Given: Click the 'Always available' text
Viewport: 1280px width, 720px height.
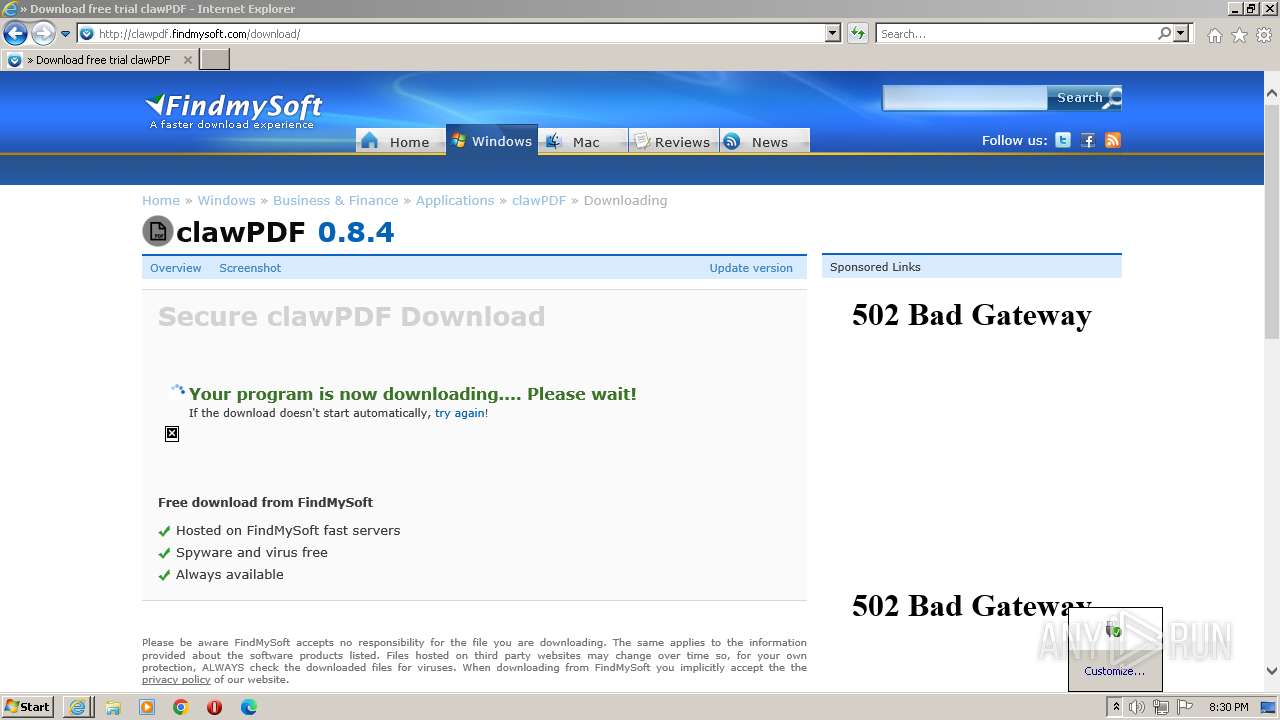Looking at the screenshot, I should click(x=230, y=574).
